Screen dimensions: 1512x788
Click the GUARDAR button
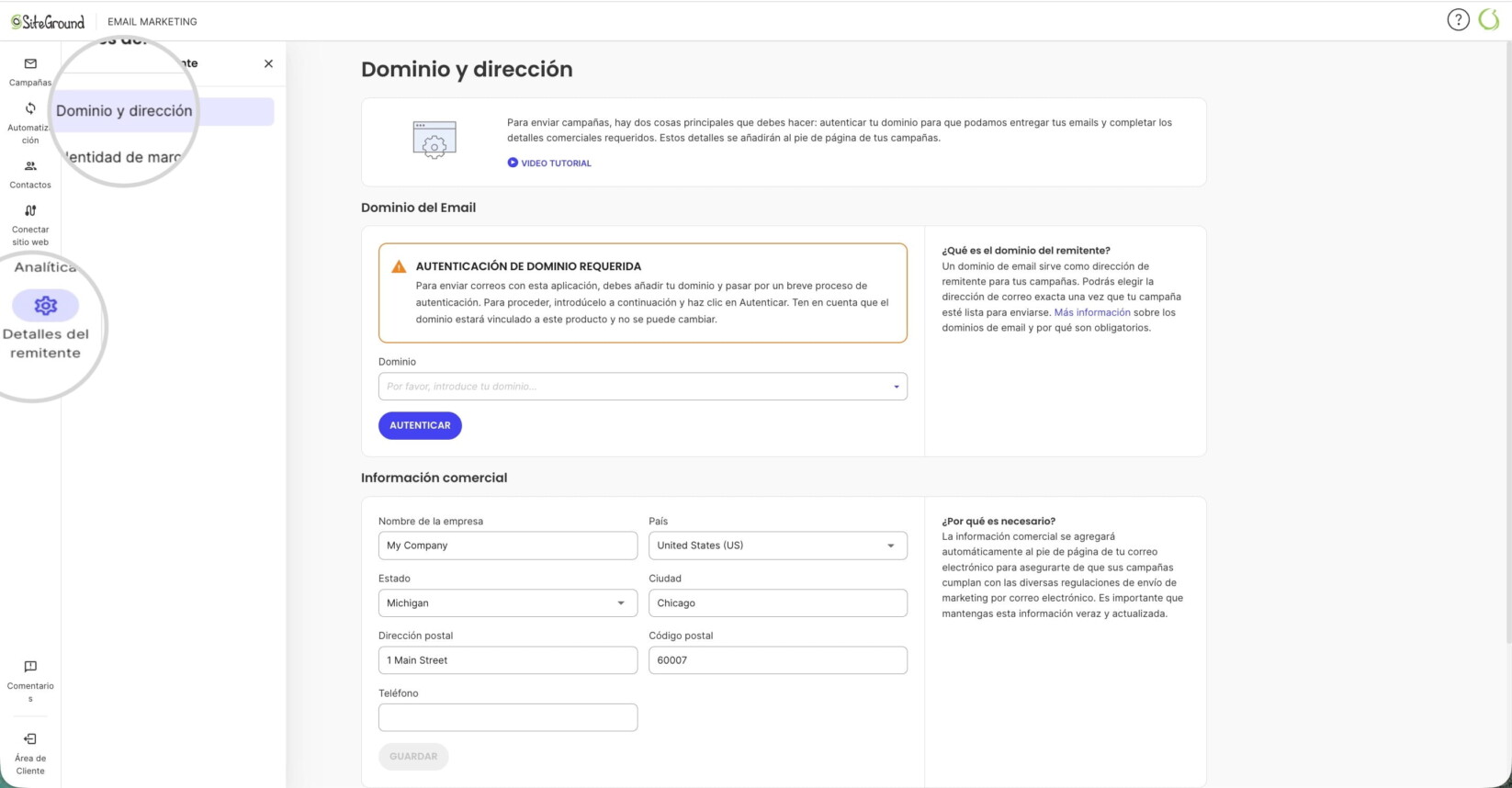click(x=413, y=757)
